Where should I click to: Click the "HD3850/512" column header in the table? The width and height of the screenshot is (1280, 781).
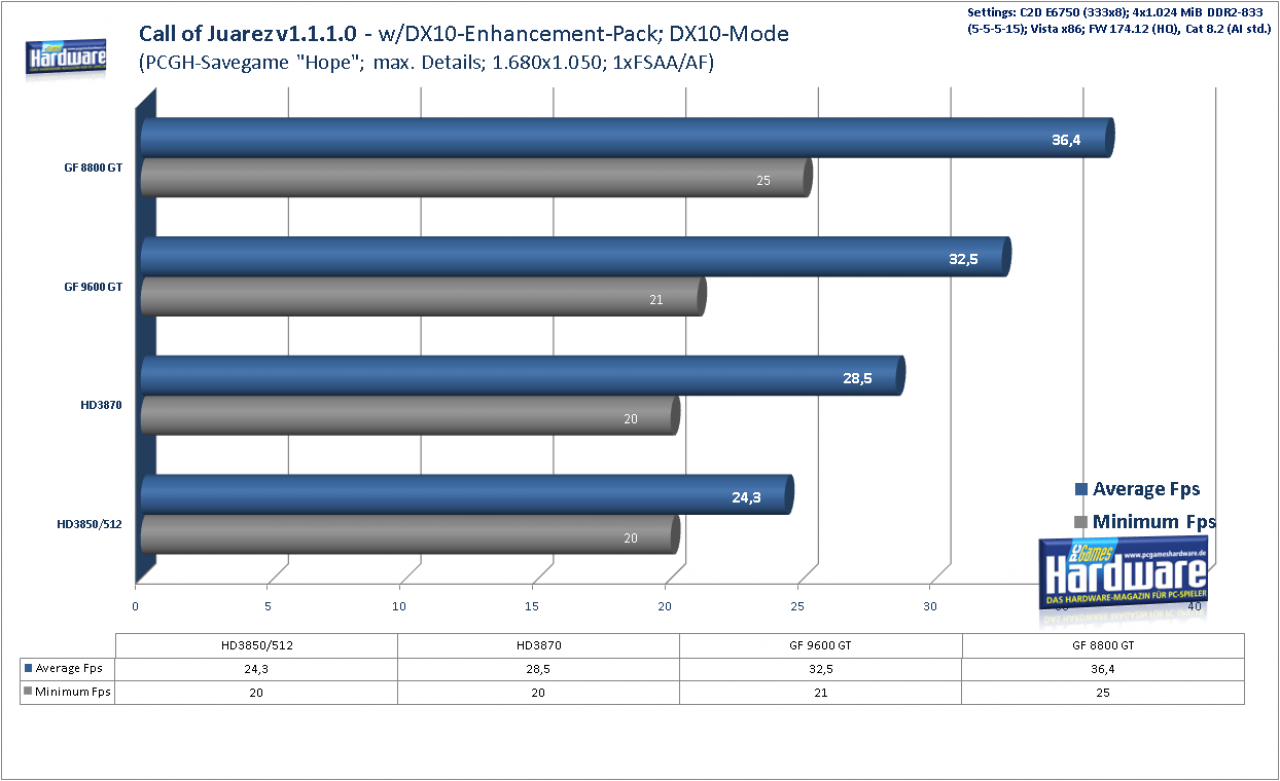pyautogui.click(x=257, y=645)
